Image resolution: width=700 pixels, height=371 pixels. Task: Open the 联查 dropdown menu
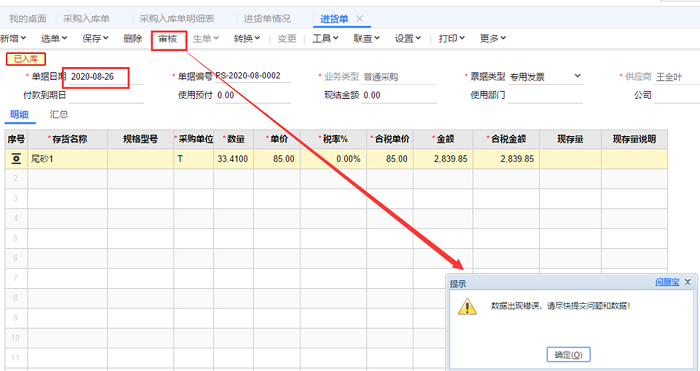pyautogui.click(x=367, y=39)
